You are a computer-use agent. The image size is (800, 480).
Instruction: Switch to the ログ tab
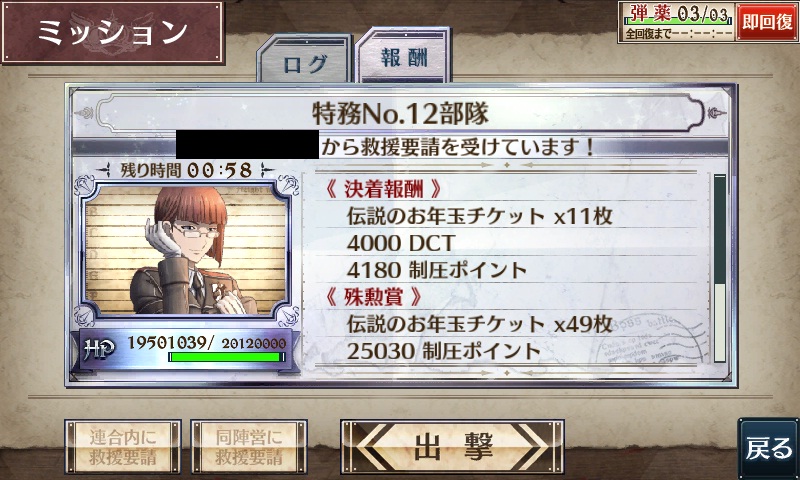(x=304, y=60)
